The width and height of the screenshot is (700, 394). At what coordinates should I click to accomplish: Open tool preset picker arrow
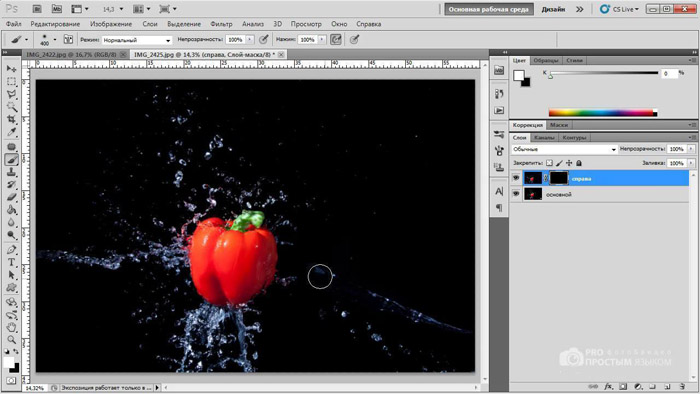26,40
